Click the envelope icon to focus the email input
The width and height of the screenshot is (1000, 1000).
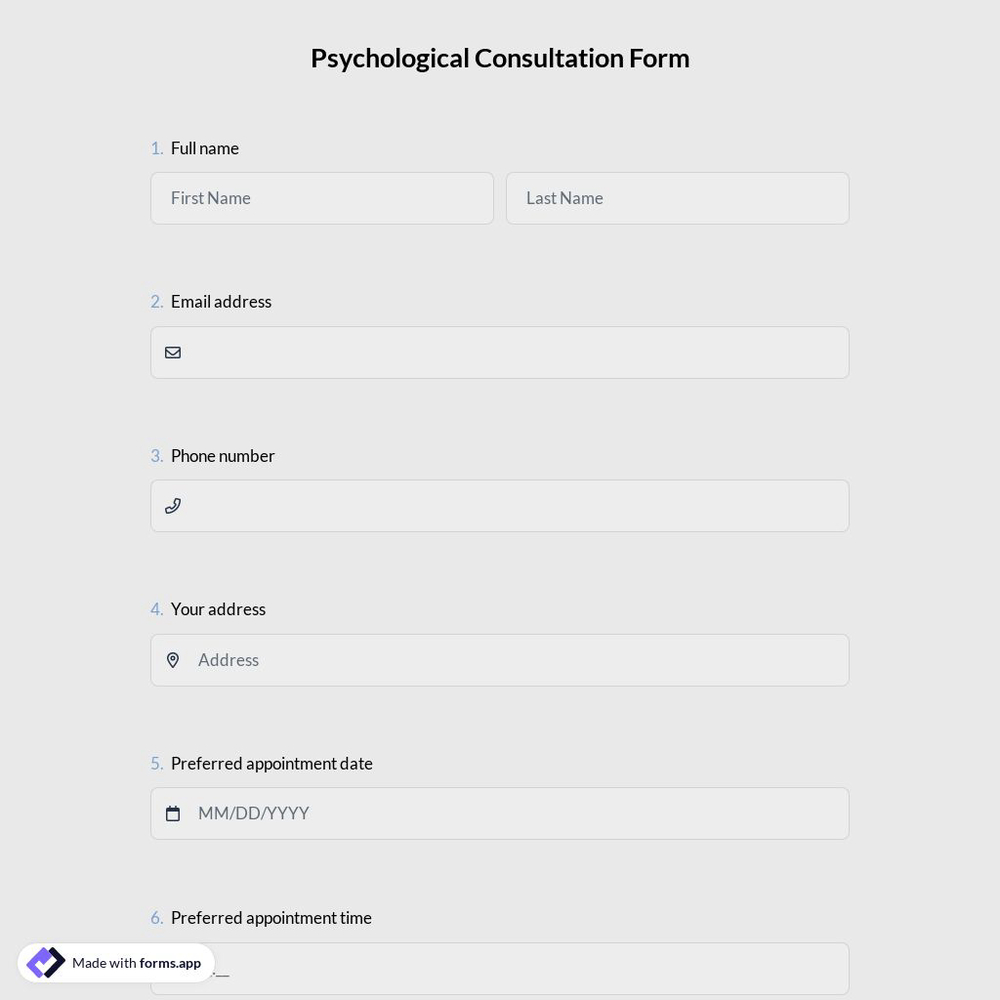point(173,352)
